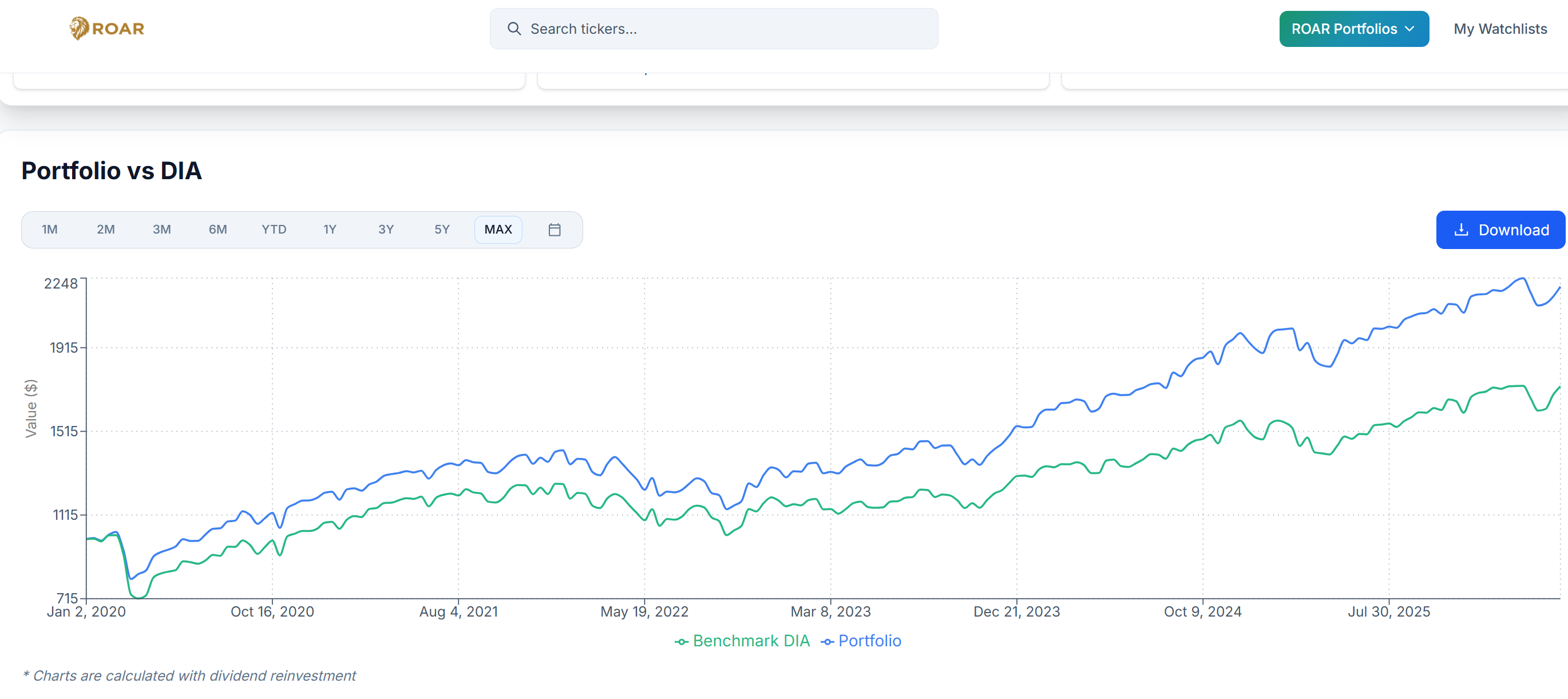
Task: Switch chart to 3M range
Action: [161, 230]
